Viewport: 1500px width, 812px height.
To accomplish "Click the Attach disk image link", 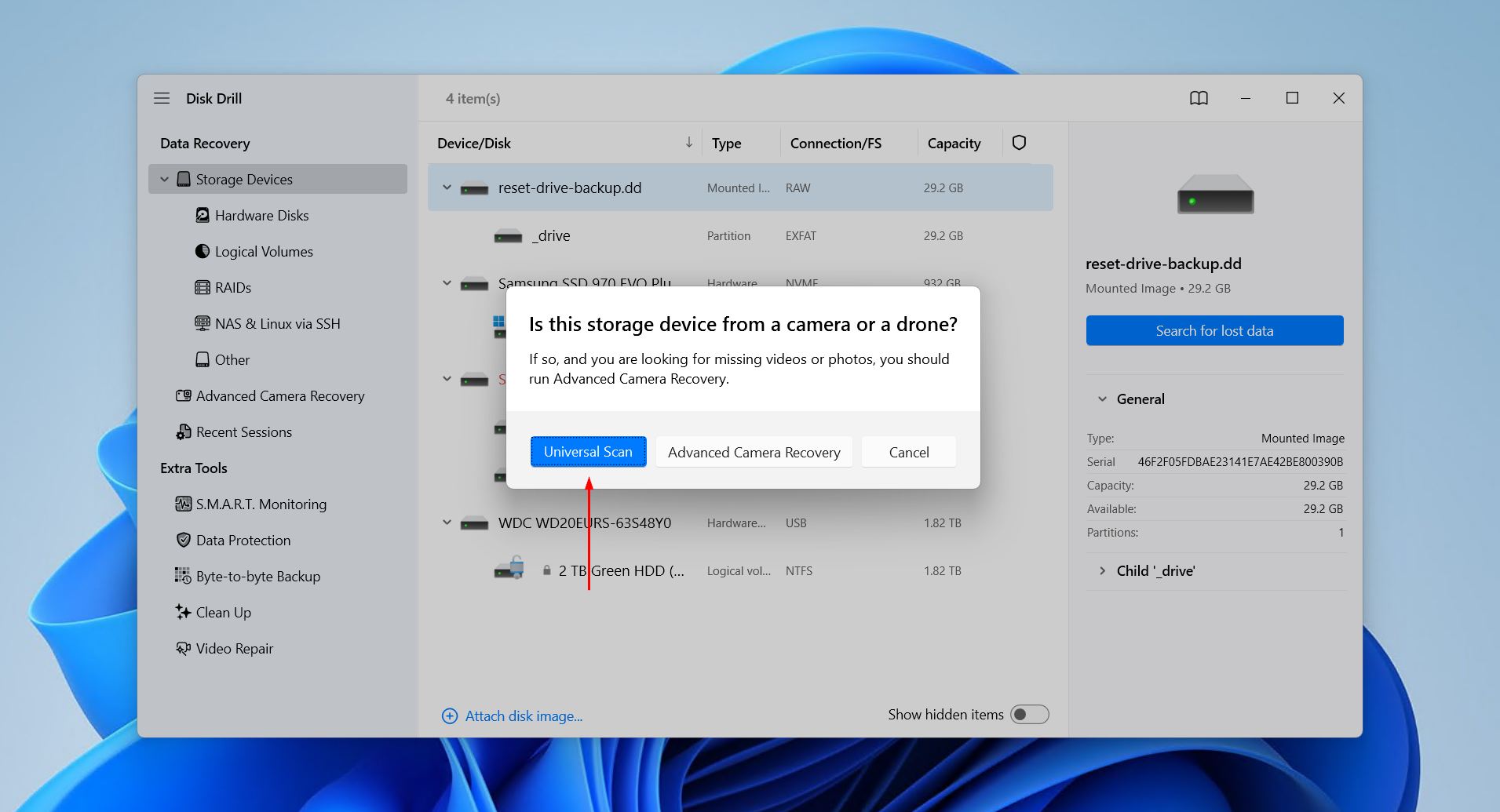I will tap(524, 716).
